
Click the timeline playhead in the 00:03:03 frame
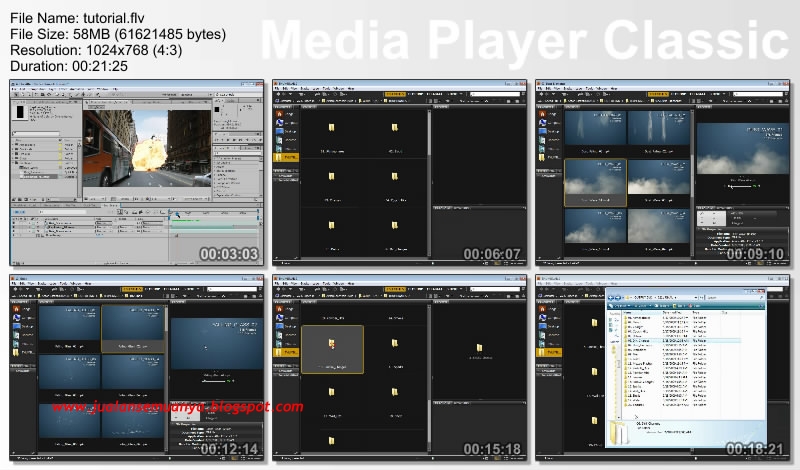[178, 215]
